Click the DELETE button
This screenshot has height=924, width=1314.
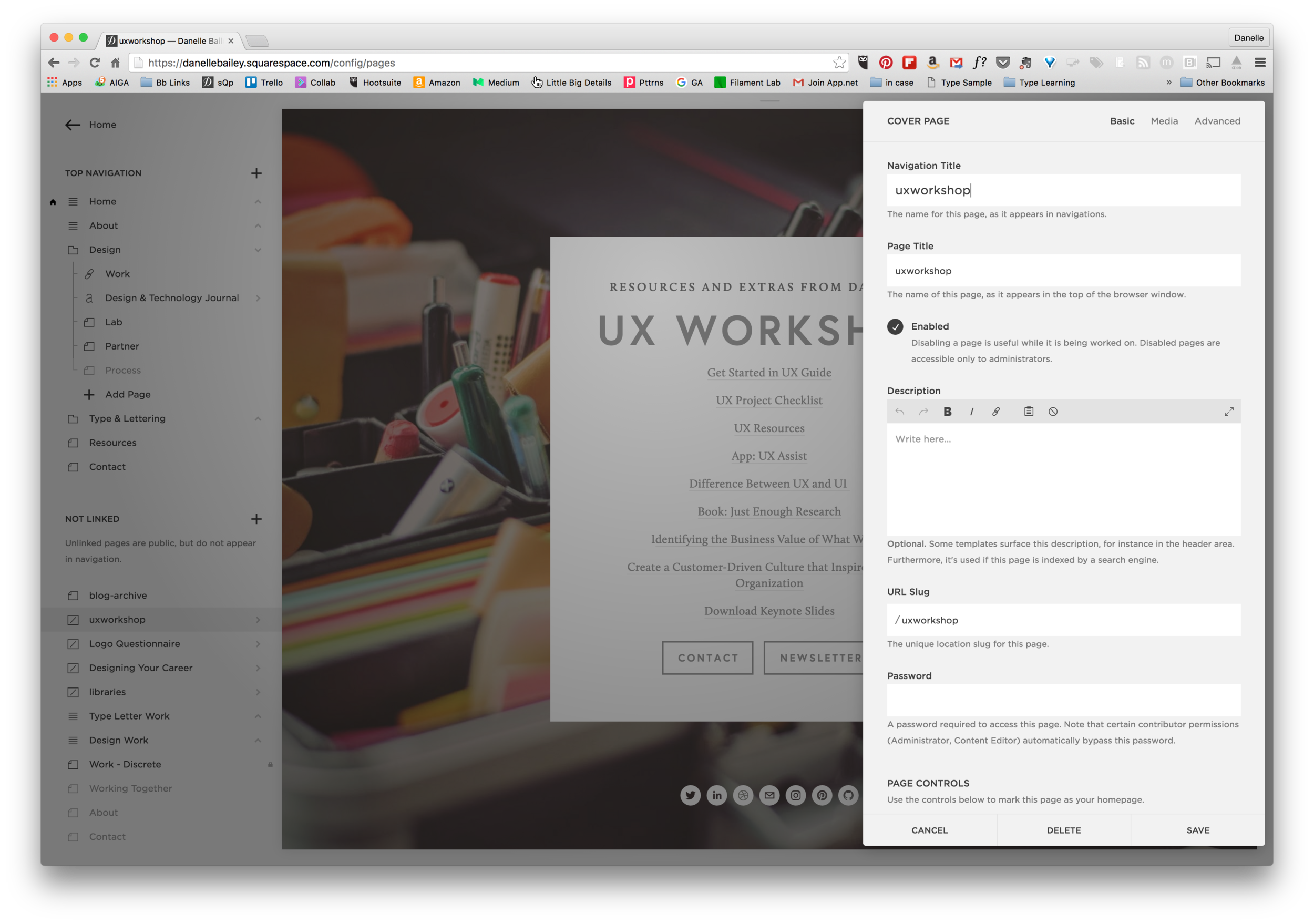1063,829
